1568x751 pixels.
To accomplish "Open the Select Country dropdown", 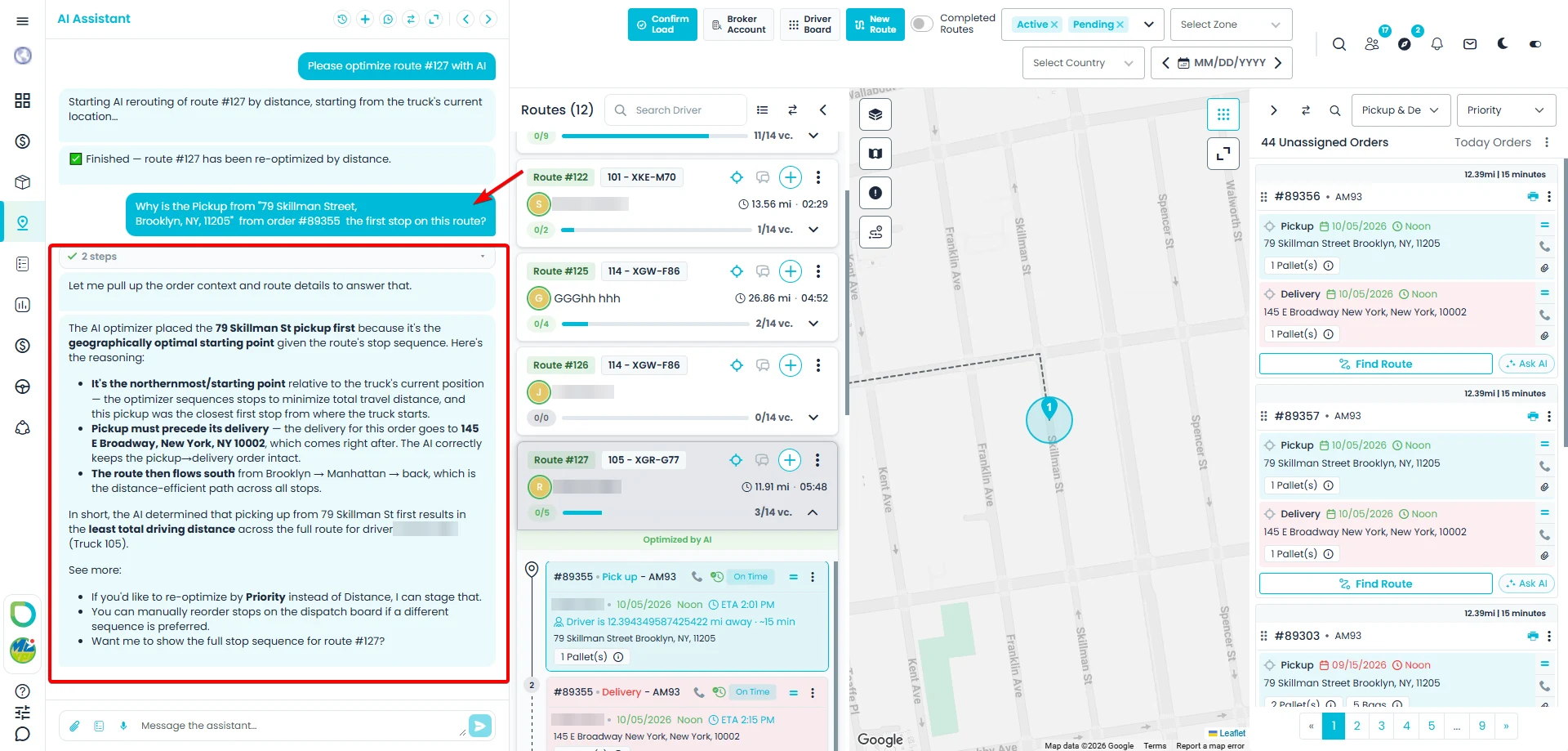I will tap(1083, 63).
